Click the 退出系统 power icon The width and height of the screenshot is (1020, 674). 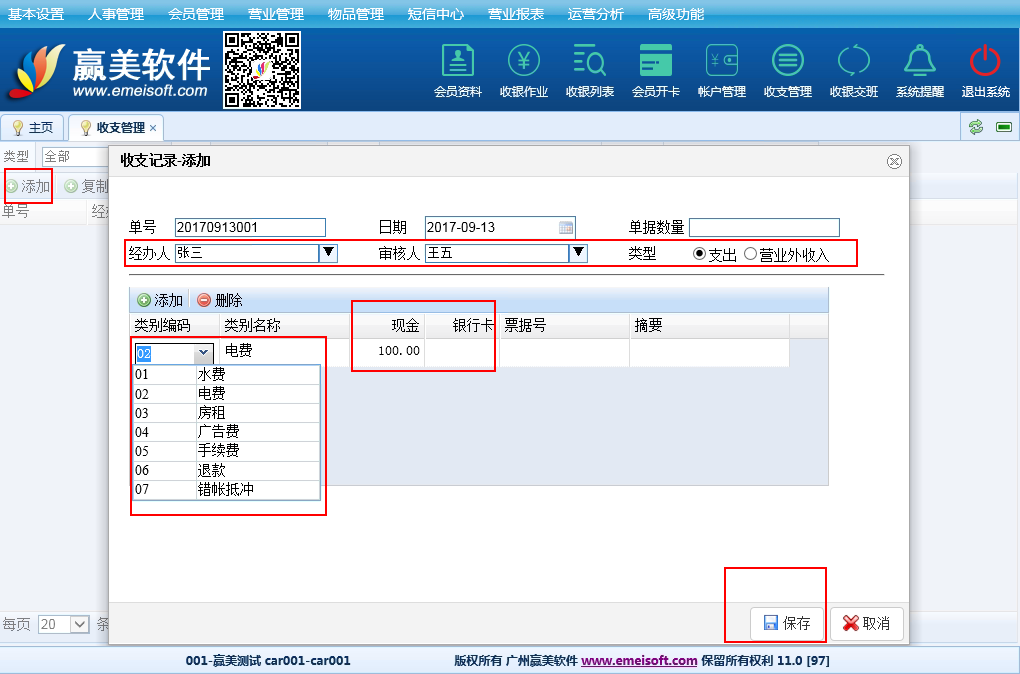click(x=985, y=62)
